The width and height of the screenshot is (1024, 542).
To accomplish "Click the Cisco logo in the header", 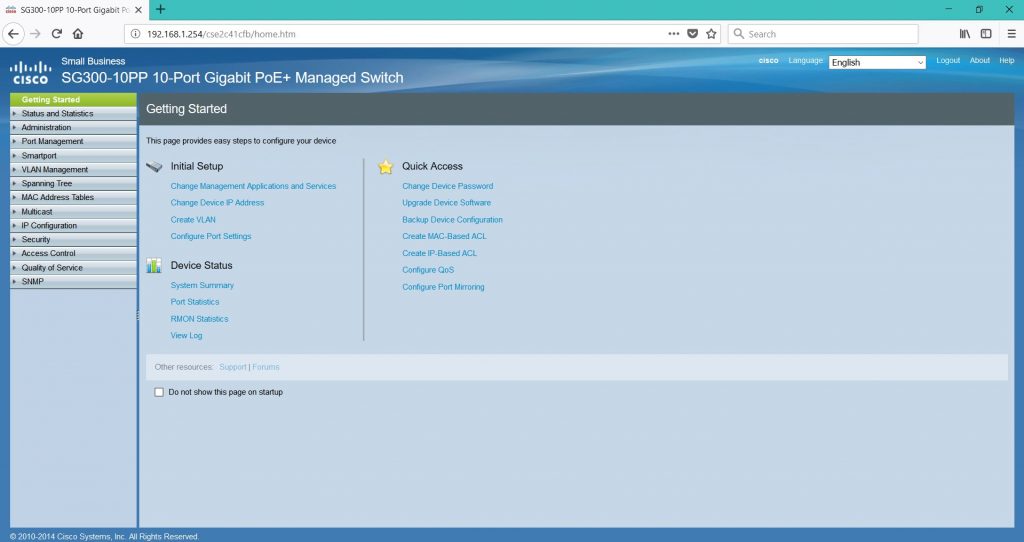I will [30, 72].
